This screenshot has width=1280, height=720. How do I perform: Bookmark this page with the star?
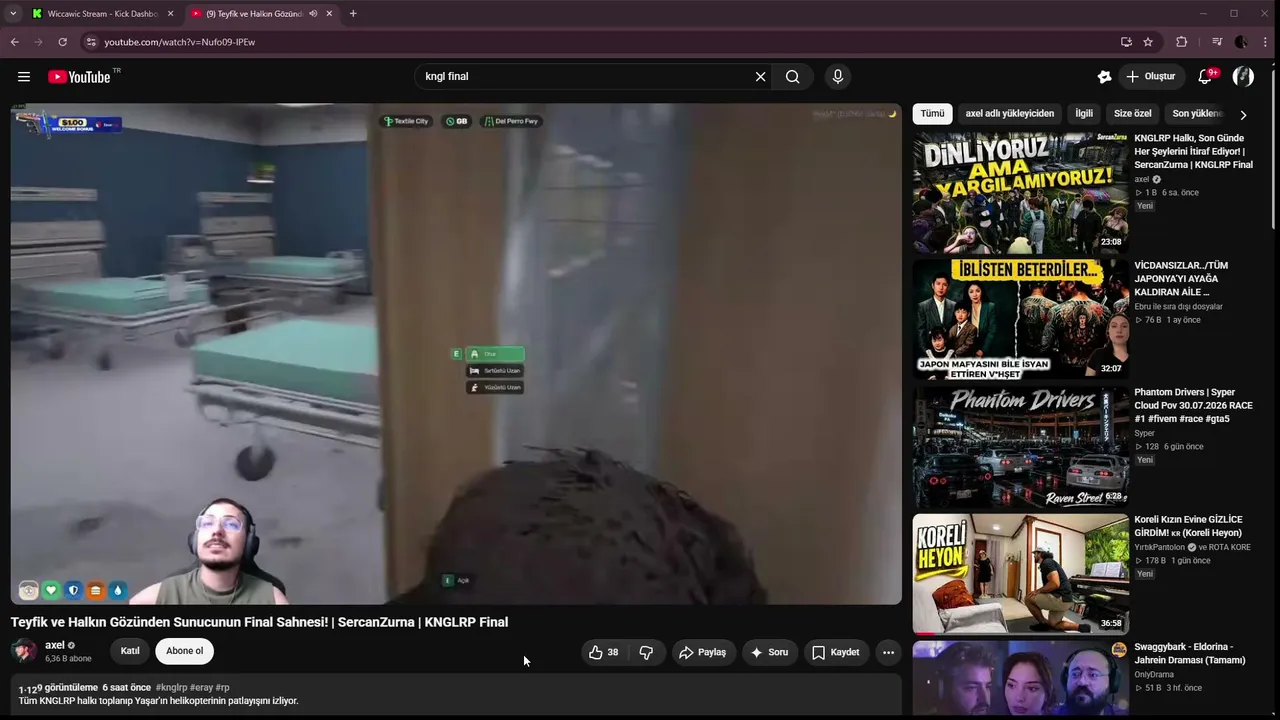(x=1148, y=42)
